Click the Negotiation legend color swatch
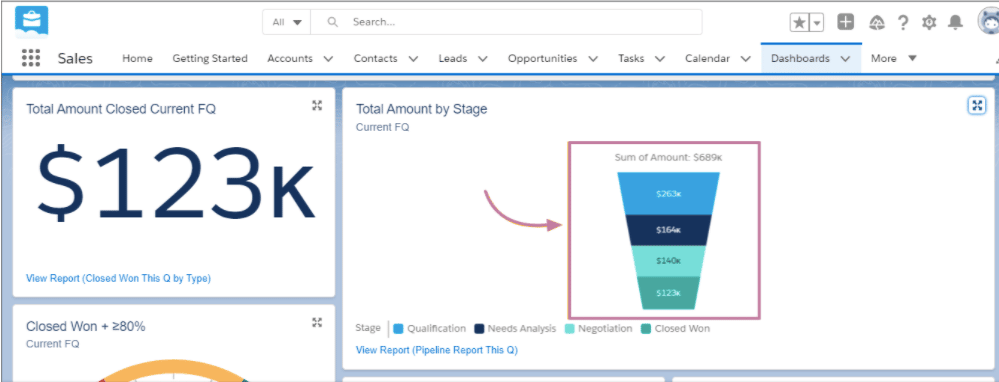The image size is (999, 382). click(570, 329)
